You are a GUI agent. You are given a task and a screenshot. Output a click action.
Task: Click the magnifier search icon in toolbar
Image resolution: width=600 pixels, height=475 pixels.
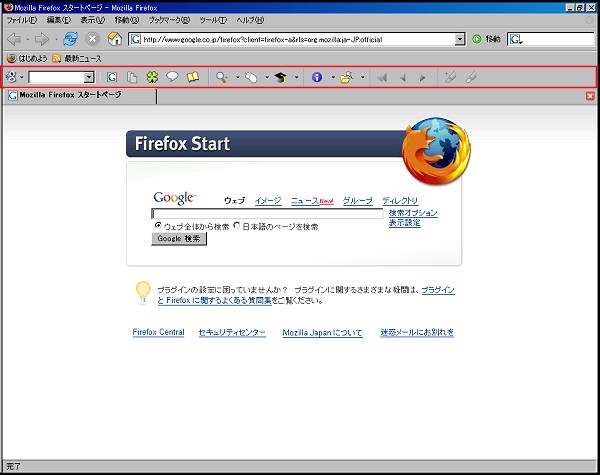(x=223, y=77)
